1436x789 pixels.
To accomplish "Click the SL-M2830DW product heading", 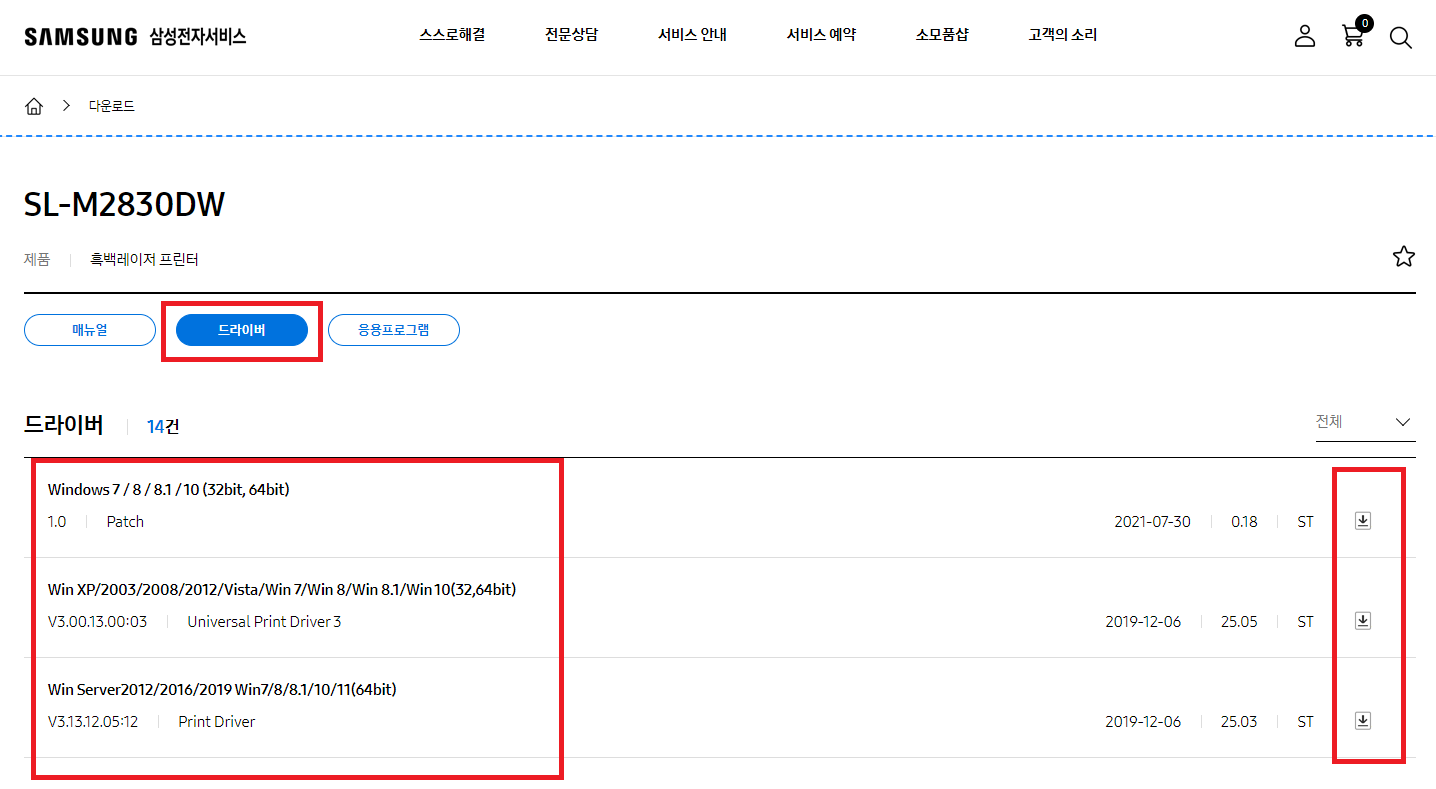I will pos(125,204).
